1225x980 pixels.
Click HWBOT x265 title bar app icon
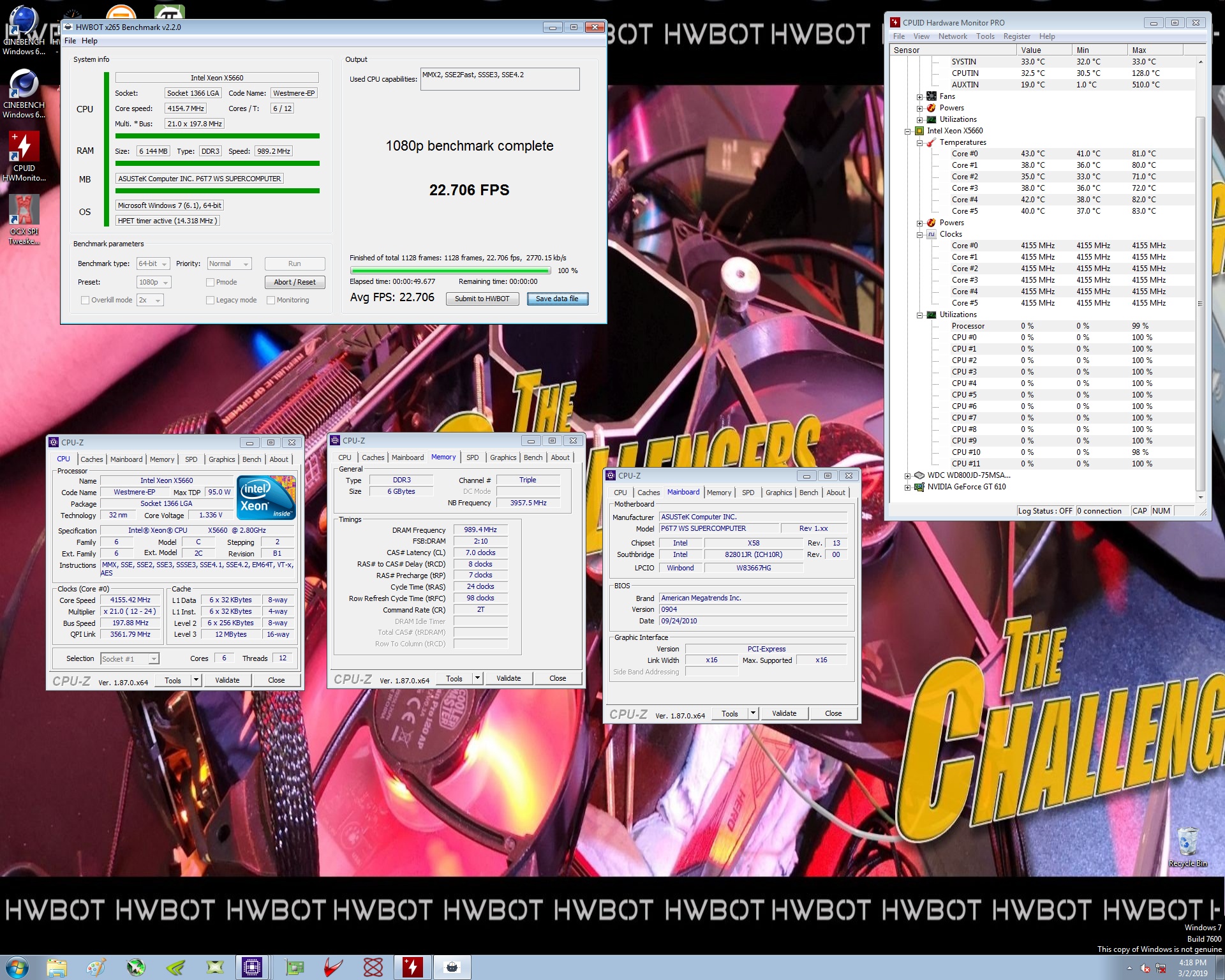click(x=68, y=27)
